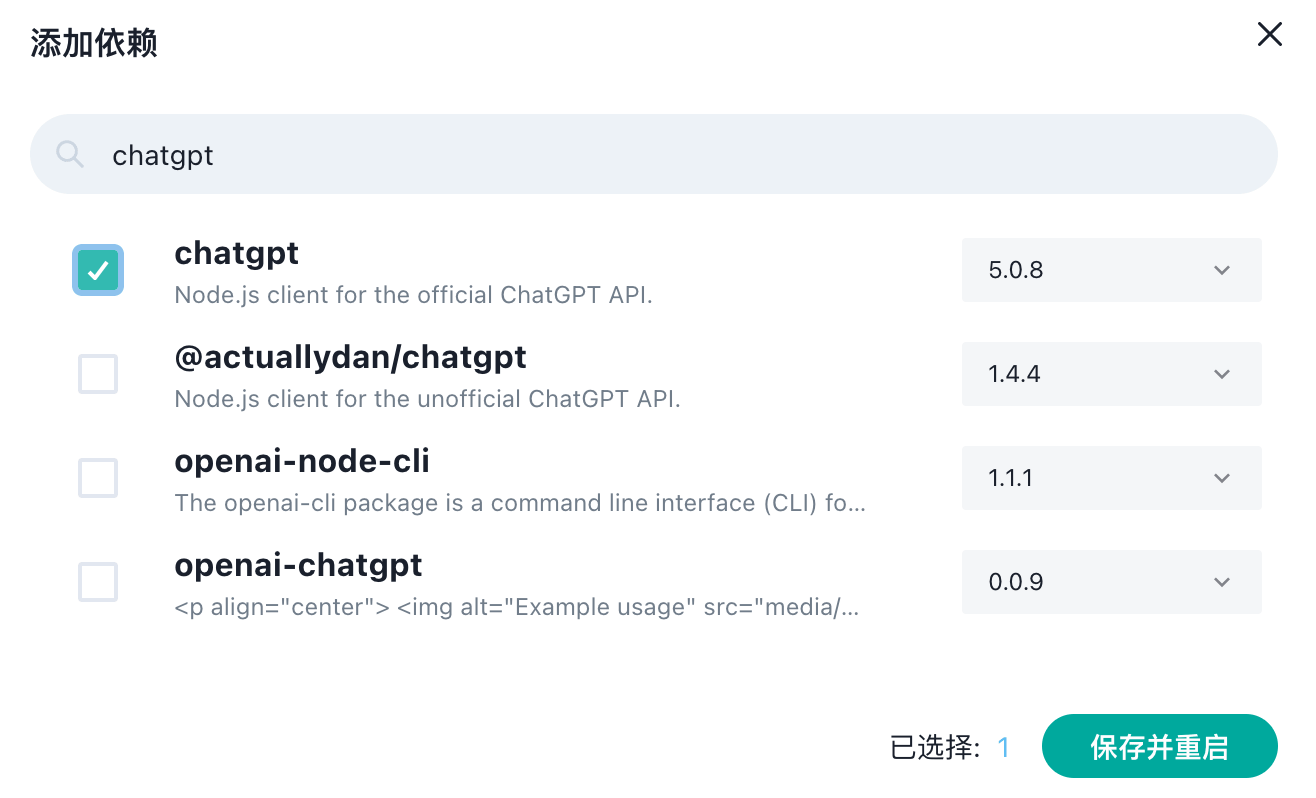Focus the chatgpt search input field
This screenshot has width=1316, height=798.
click(654, 154)
